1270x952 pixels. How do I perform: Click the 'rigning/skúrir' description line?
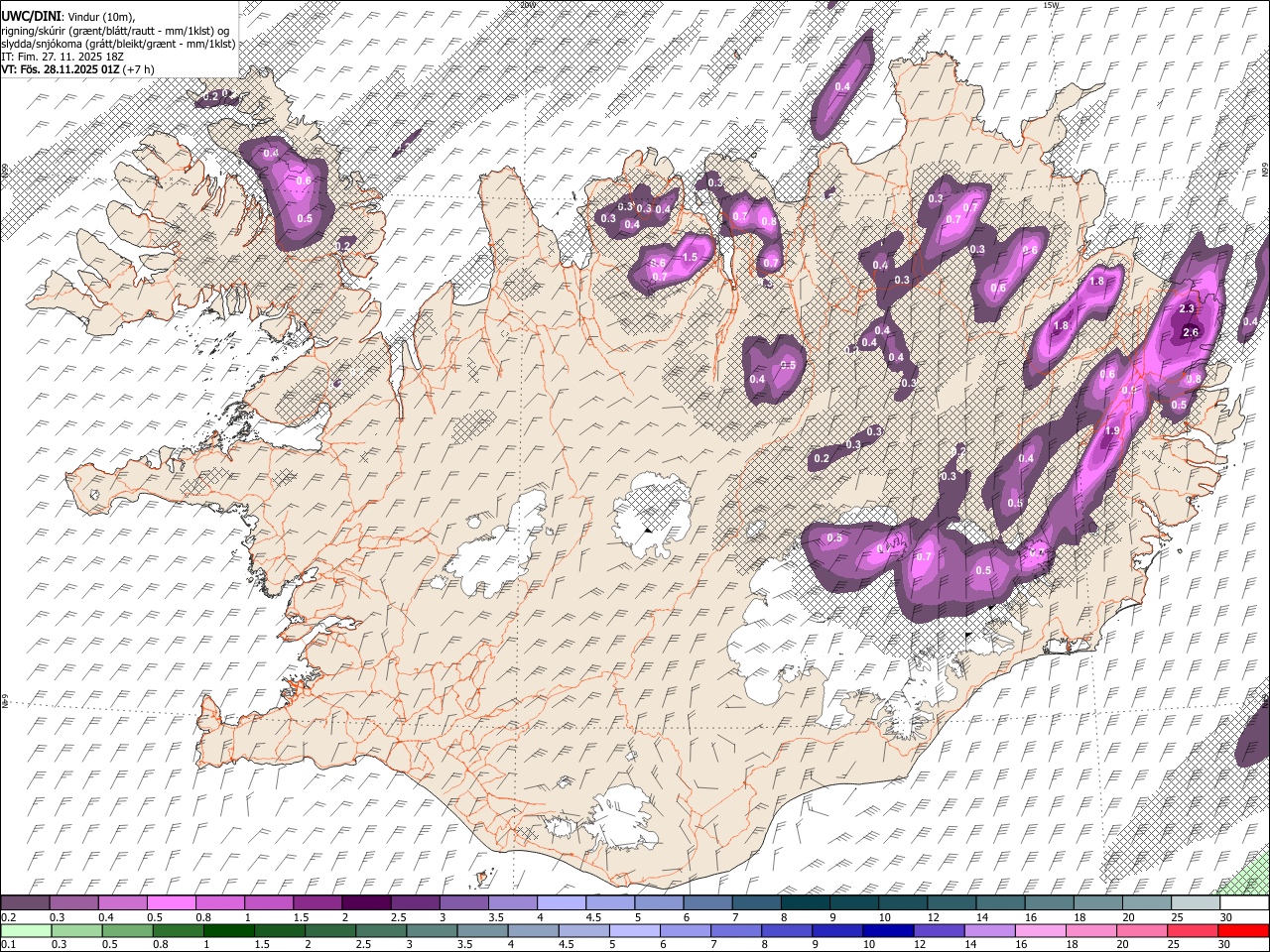tap(115, 31)
